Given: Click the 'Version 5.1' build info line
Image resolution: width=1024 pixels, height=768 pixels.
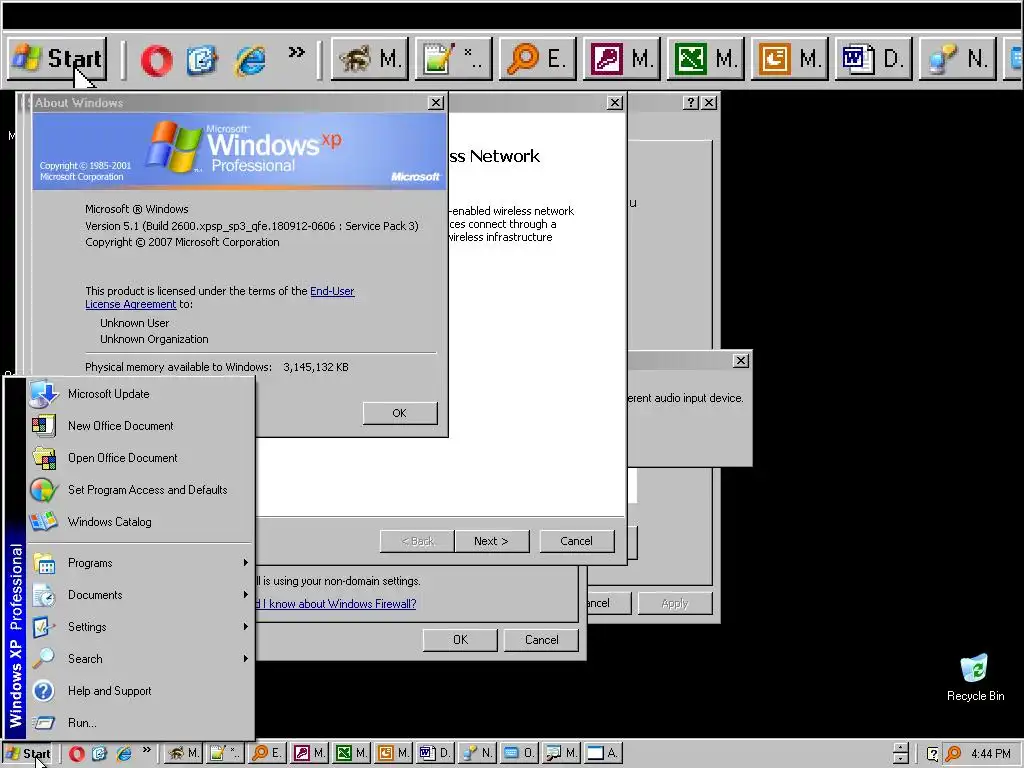Looking at the screenshot, I should point(251,226).
